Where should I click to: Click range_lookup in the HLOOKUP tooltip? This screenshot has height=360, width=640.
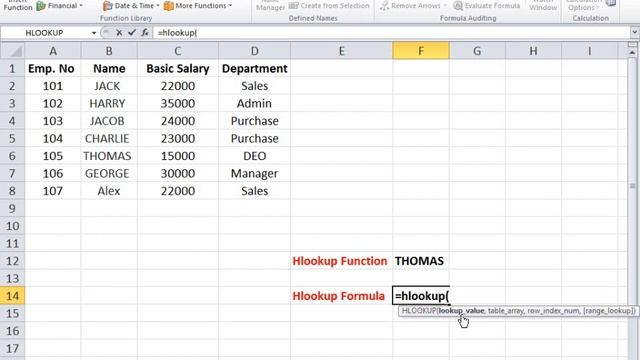[608, 311]
